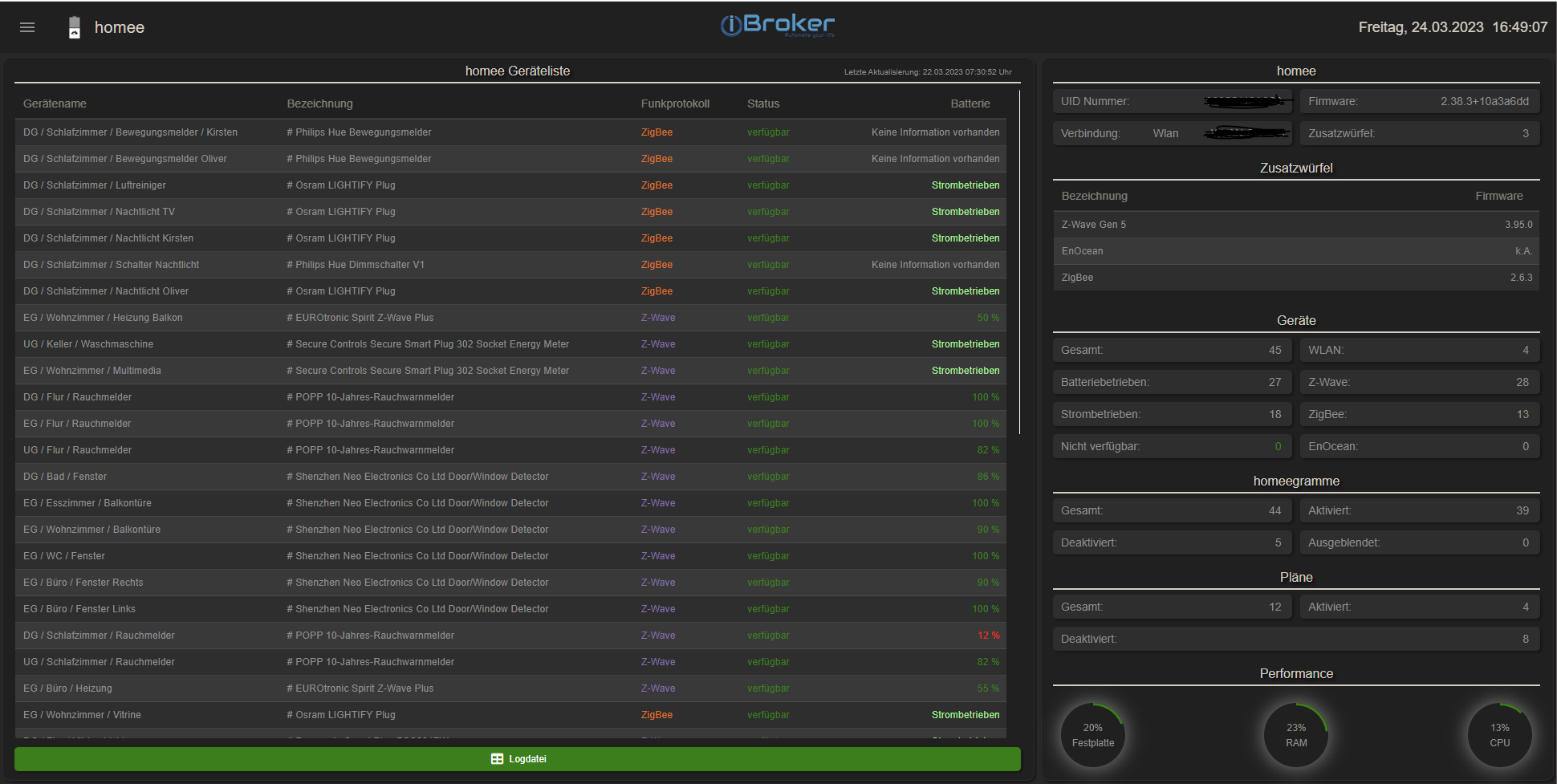Viewport: 1557px width, 784px height.
Task: Click the Gerätename column header
Action: tap(55, 104)
